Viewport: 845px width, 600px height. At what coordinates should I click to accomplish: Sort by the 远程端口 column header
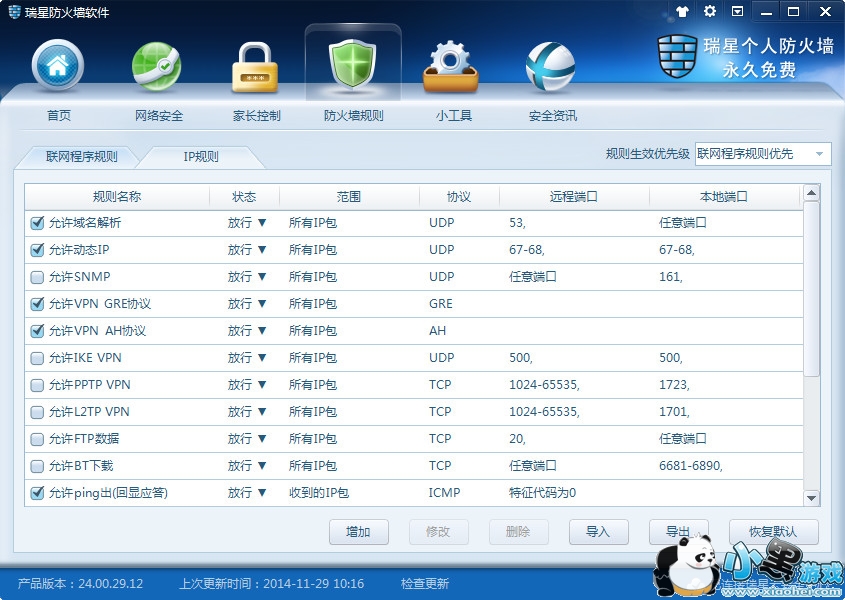pyautogui.click(x=574, y=197)
